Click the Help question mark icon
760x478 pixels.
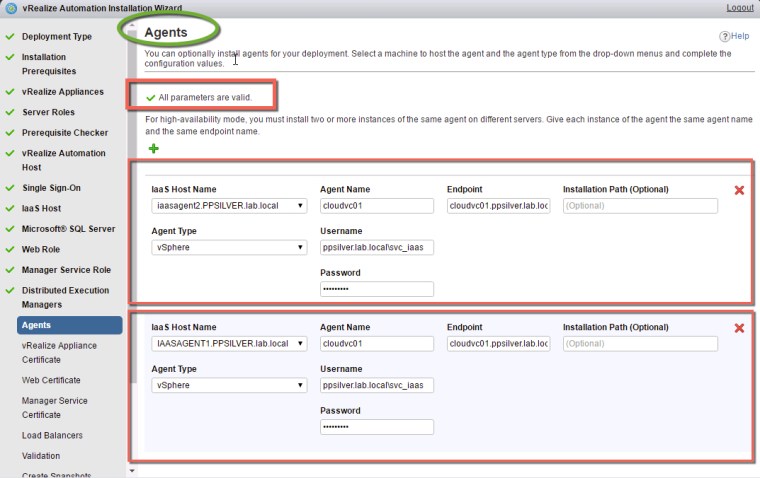tap(725, 36)
